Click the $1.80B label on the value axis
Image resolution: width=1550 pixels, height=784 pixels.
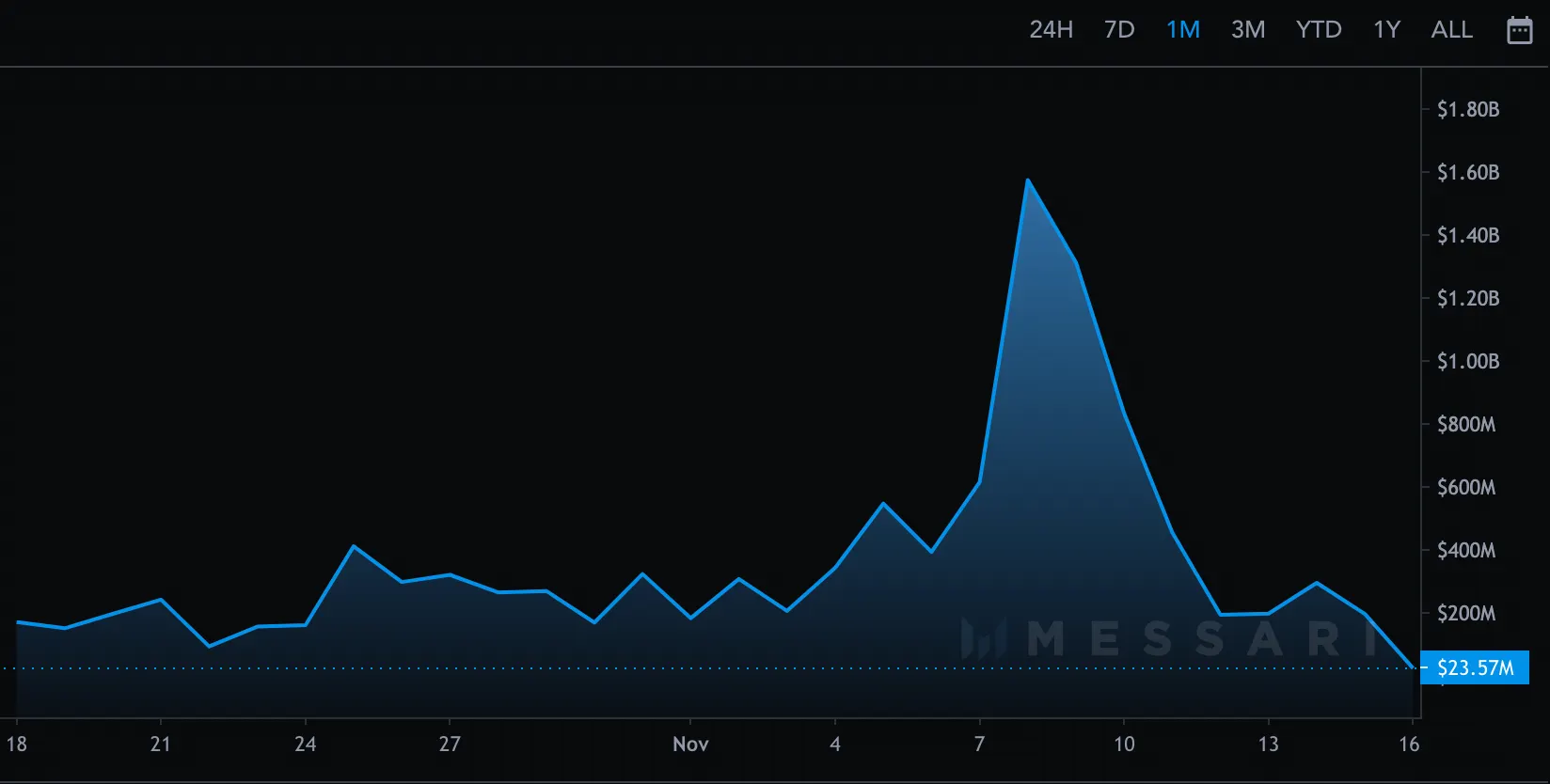pos(1467,110)
